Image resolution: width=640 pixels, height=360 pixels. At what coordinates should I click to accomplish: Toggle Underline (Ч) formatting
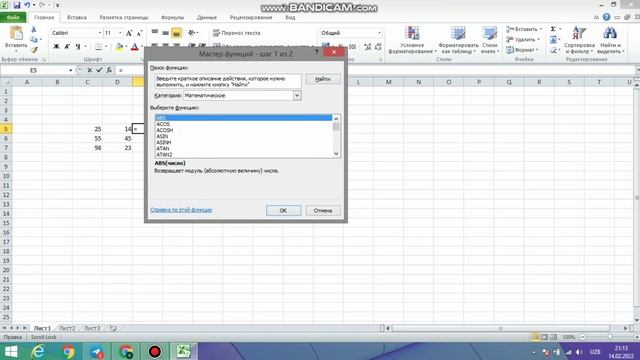tap(78, 47)
